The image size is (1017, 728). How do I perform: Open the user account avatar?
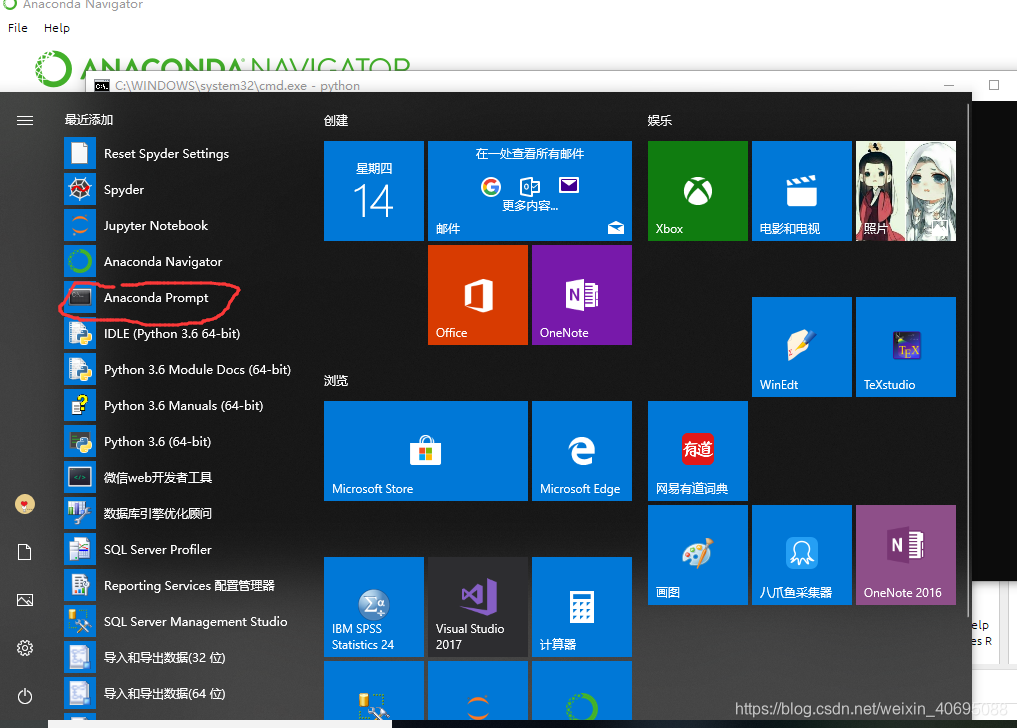pyautogui.click(x=25, y=504)
